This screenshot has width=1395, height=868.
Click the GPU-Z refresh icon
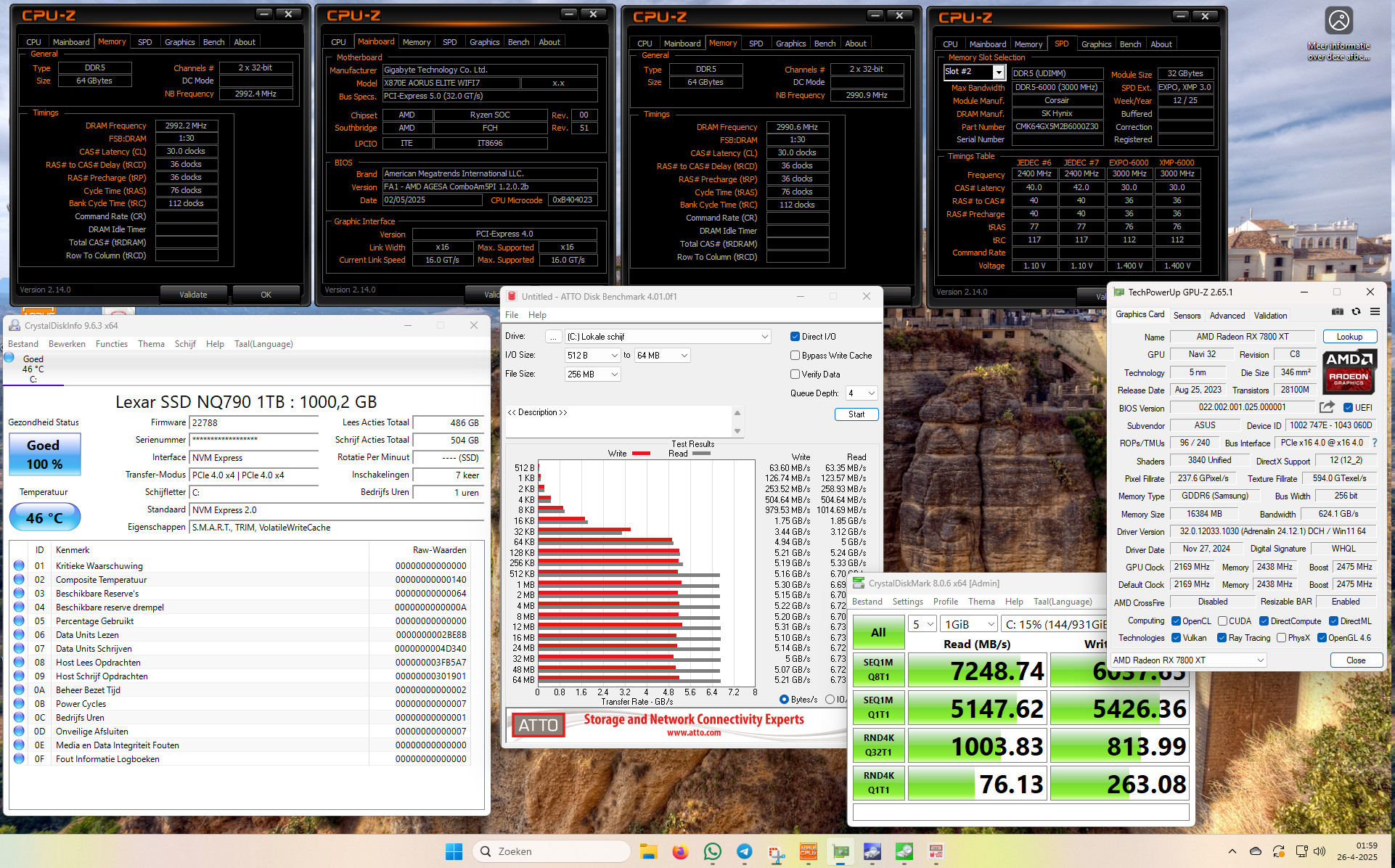point(1356,312)
